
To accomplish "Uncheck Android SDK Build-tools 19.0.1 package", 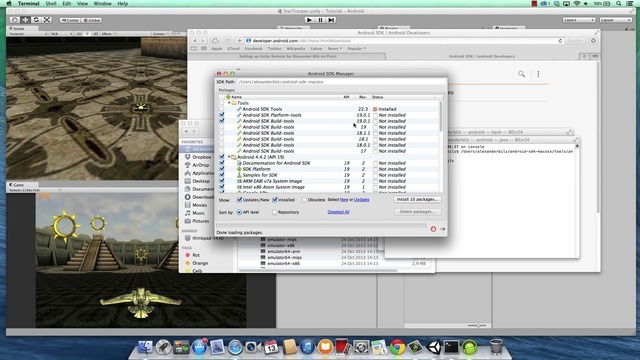I will (x=222, y=121).
